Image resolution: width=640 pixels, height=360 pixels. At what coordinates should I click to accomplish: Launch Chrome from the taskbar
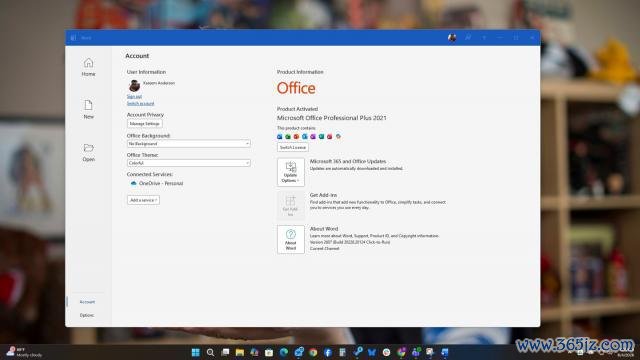point(313,352)
